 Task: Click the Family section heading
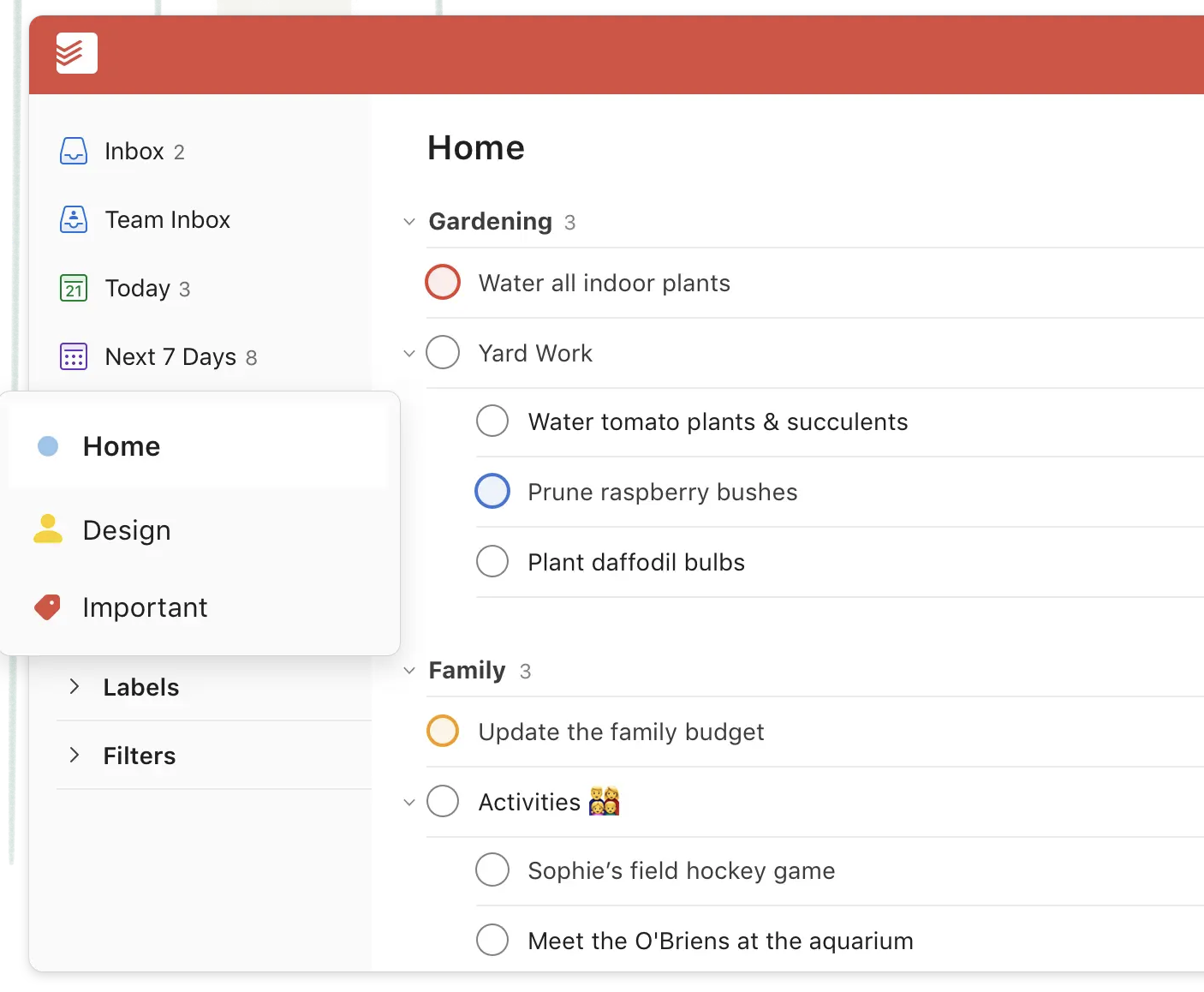467,670
